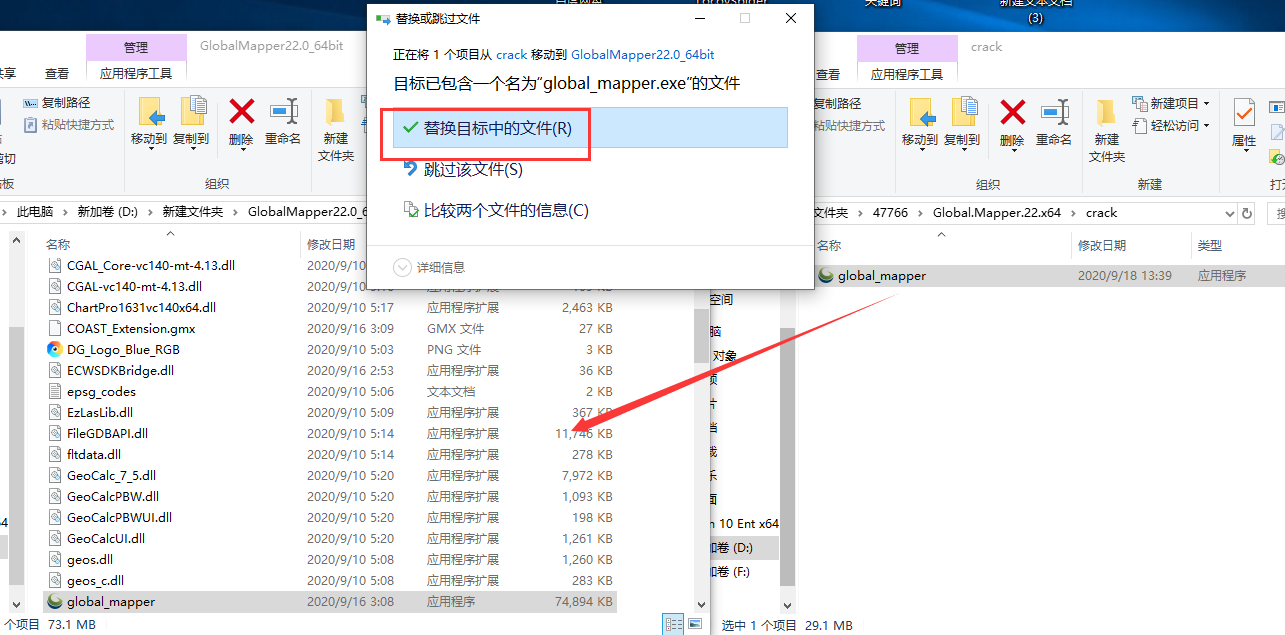Select 查看 tab in the GlobalMapper window
This screenshot has height=635, width=1285.
click(x=57, y=73)
